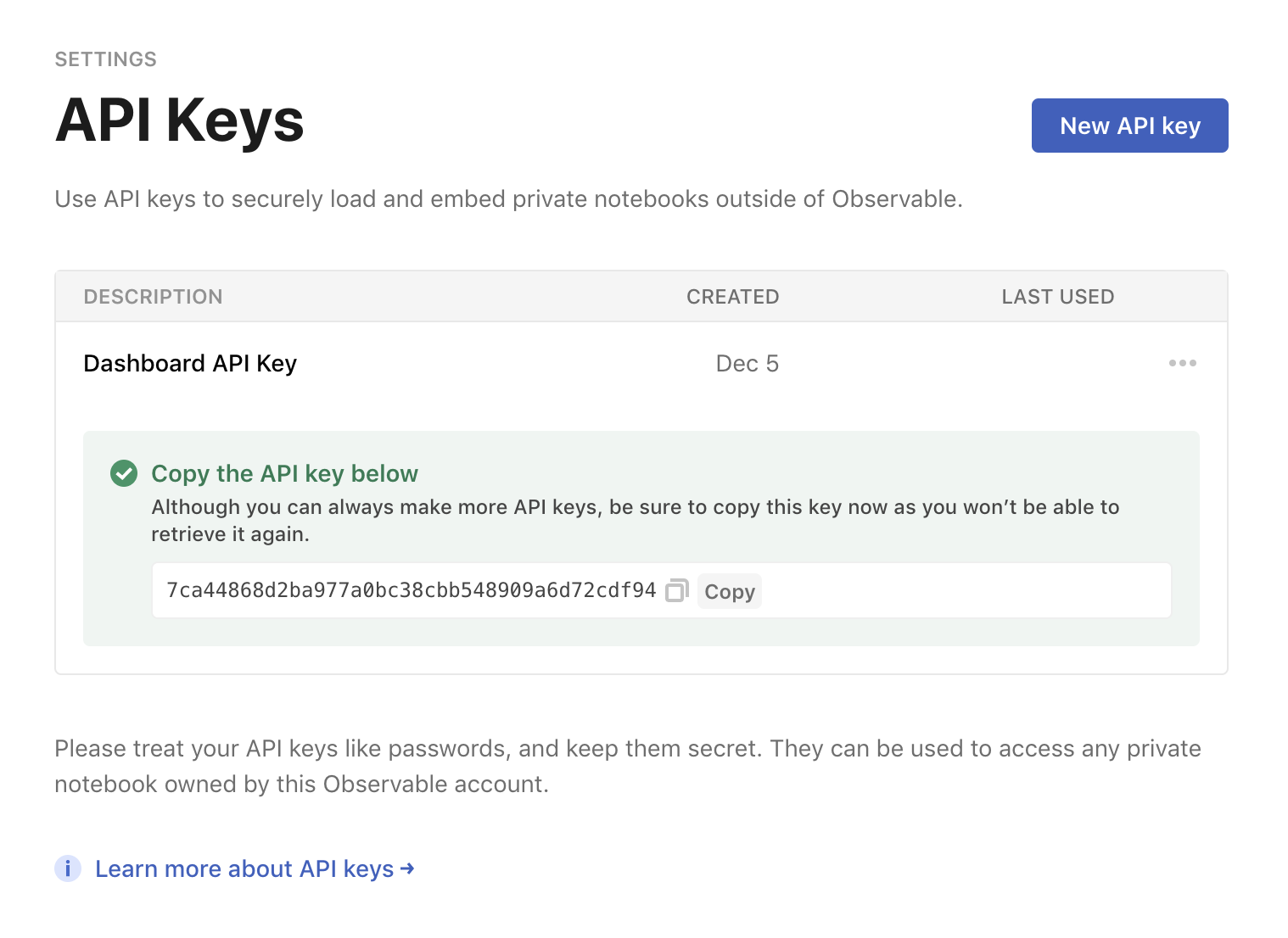
Task: Click the LAST USED column header
Action: [1057, 296]
